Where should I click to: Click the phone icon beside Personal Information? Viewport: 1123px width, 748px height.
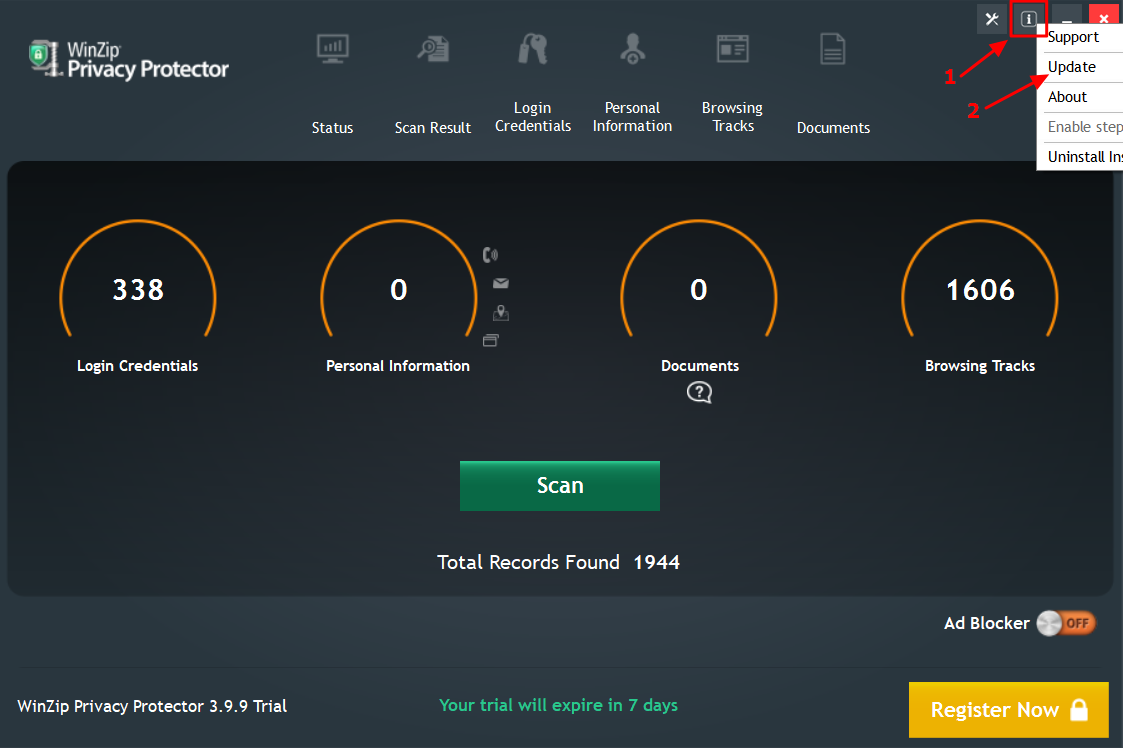pos(490,255)
